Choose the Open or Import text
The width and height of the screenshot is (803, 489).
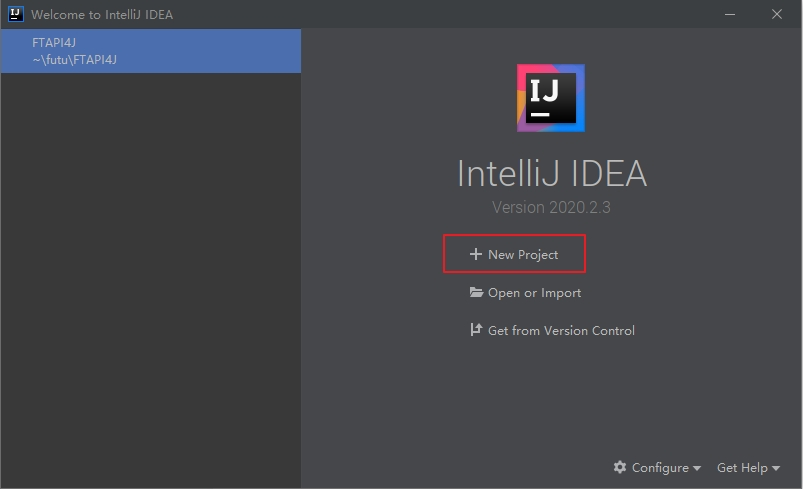coord(534,293)
